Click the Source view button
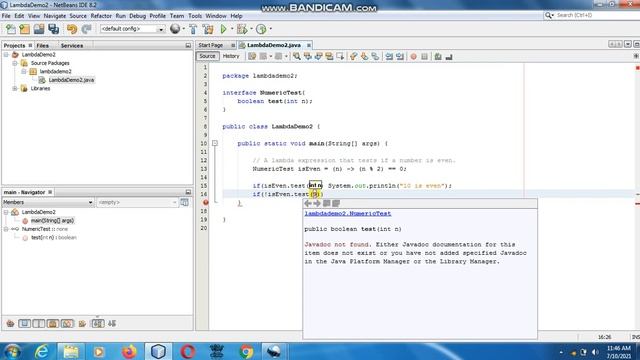640x360 pixels. 207,56
